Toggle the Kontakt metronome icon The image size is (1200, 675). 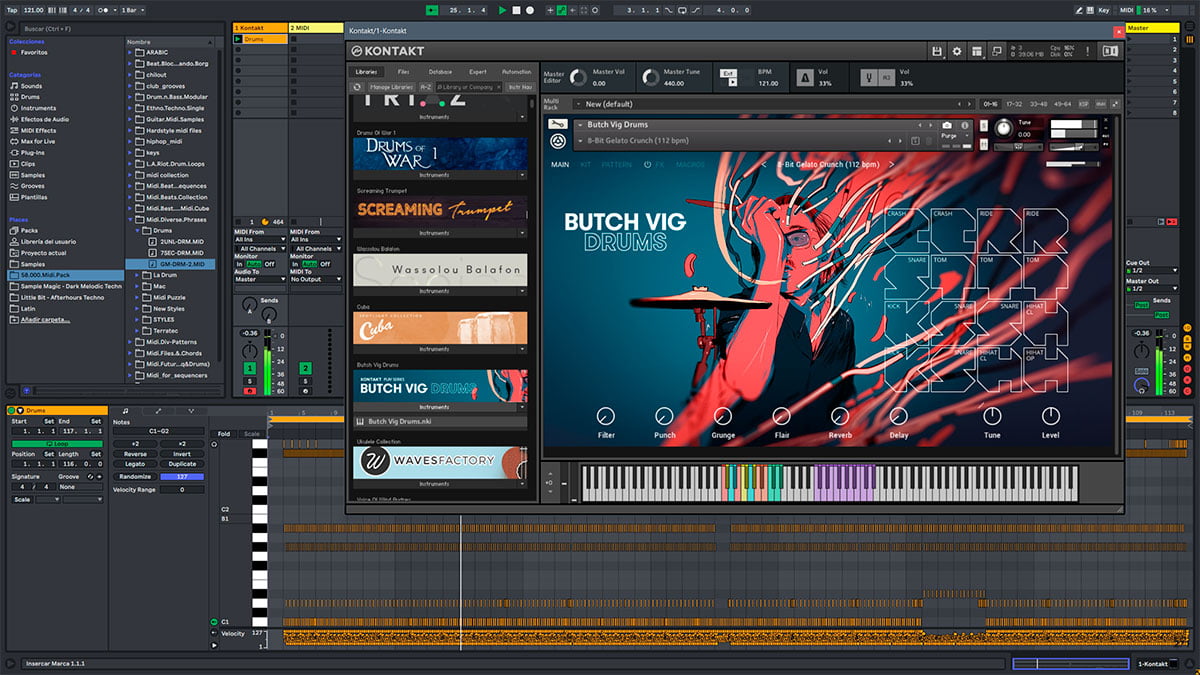point(805,77)
